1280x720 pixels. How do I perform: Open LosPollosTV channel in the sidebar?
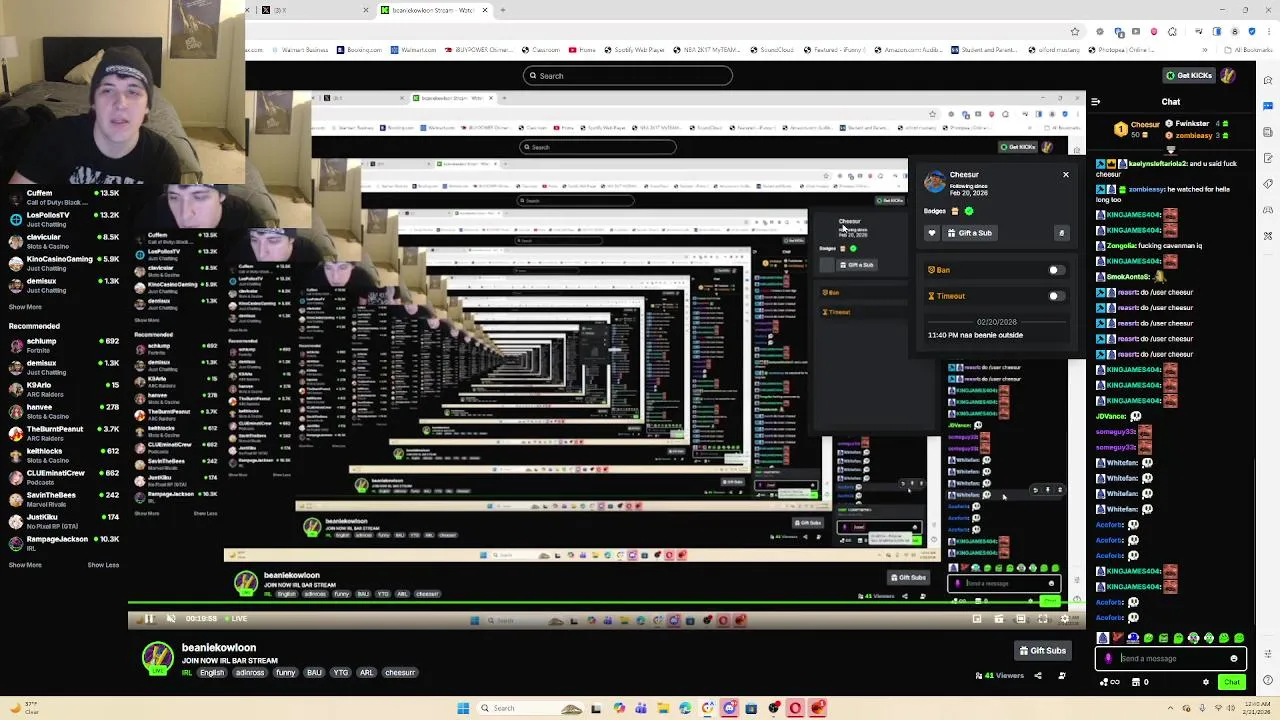(x=62, y=219)
